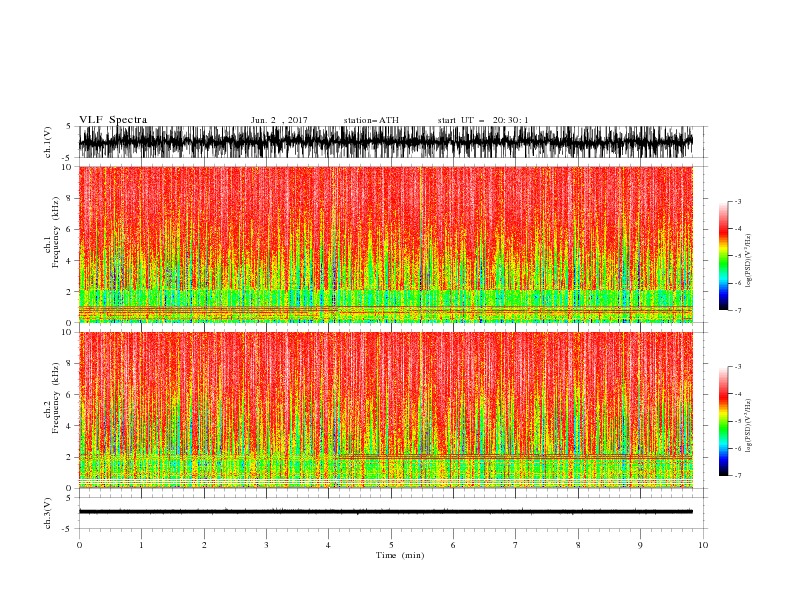This screenshot has width=792, height=612.
Task: Click the "Time (min)" axis label
Action: [400, 555]
